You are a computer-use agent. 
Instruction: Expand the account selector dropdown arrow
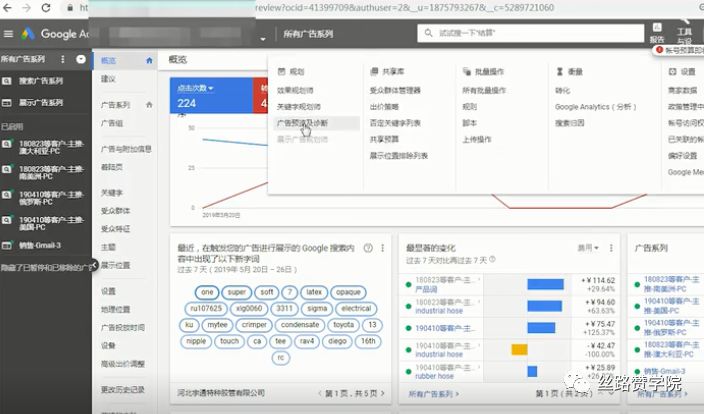(263, 39)
